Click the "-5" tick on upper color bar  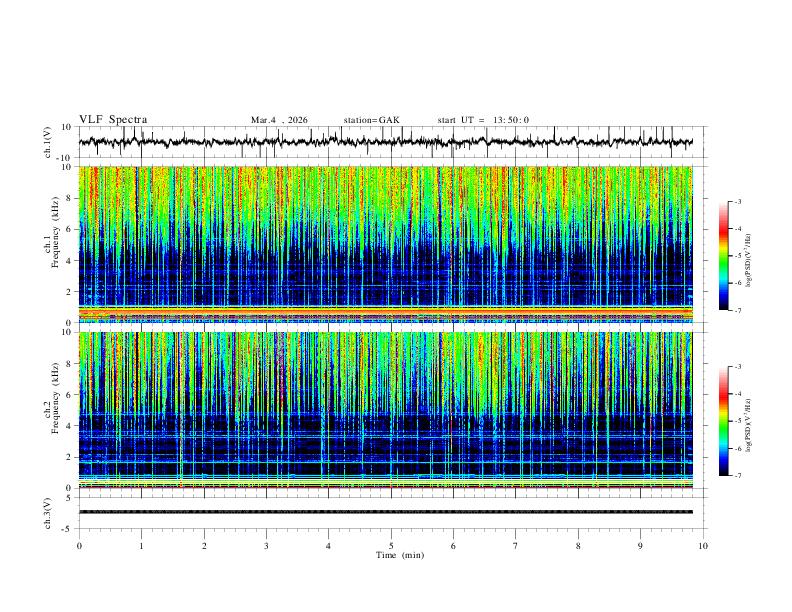click(x=737, y=256)
